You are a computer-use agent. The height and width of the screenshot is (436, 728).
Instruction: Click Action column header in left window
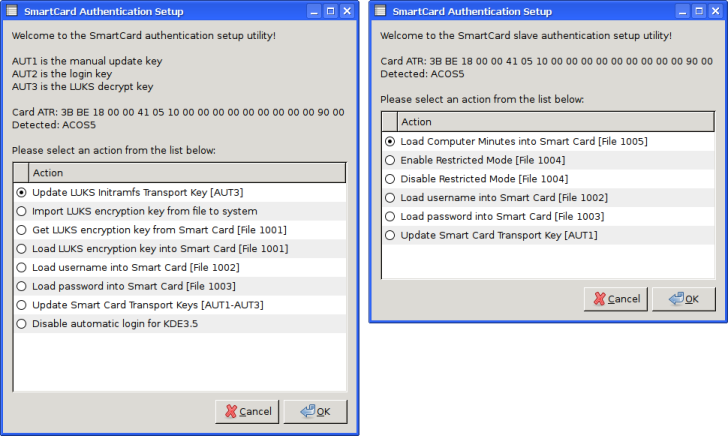coord(187,173)
